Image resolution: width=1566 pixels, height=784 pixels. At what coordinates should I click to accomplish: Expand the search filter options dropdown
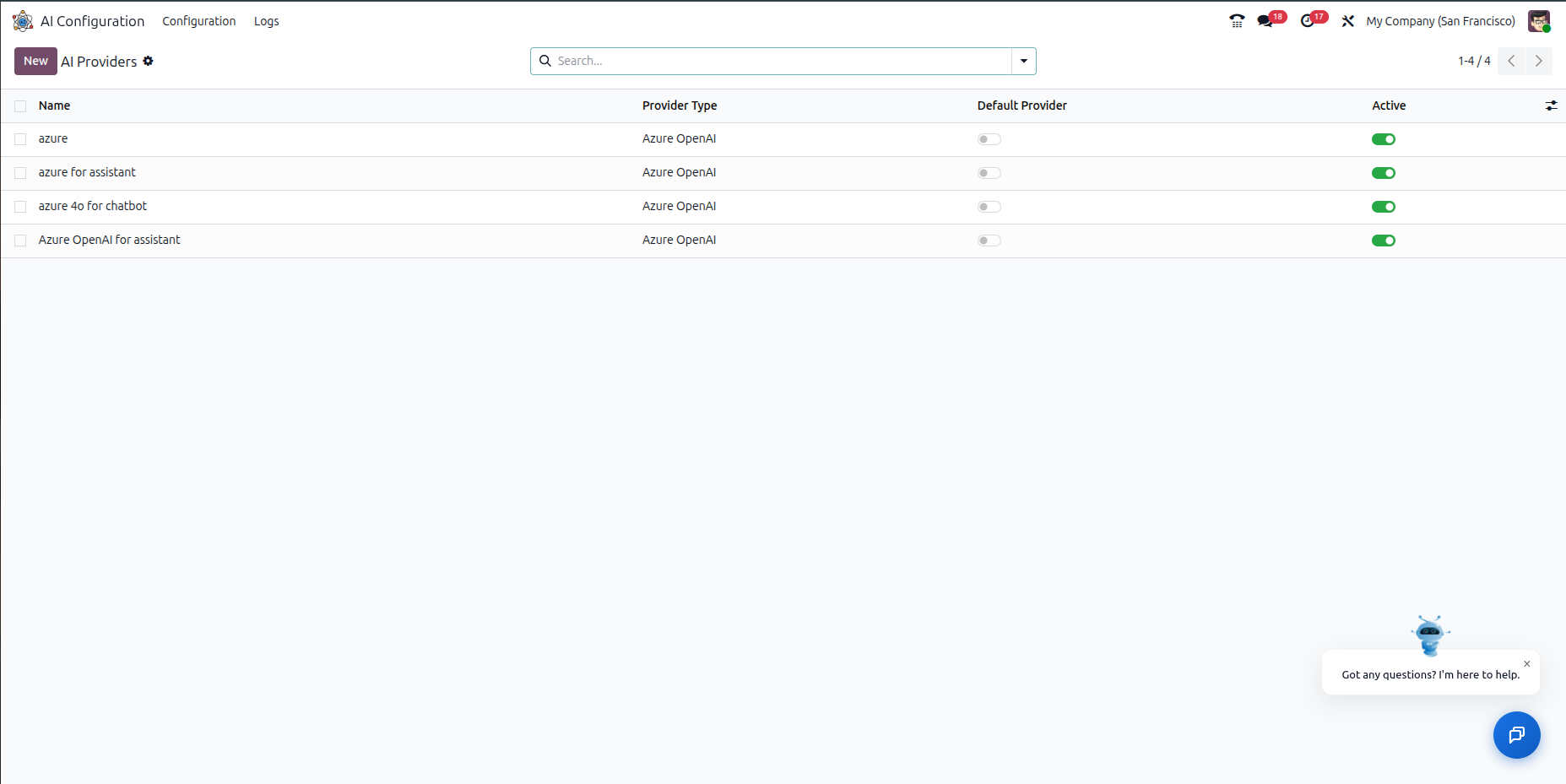pos(1024,61)
